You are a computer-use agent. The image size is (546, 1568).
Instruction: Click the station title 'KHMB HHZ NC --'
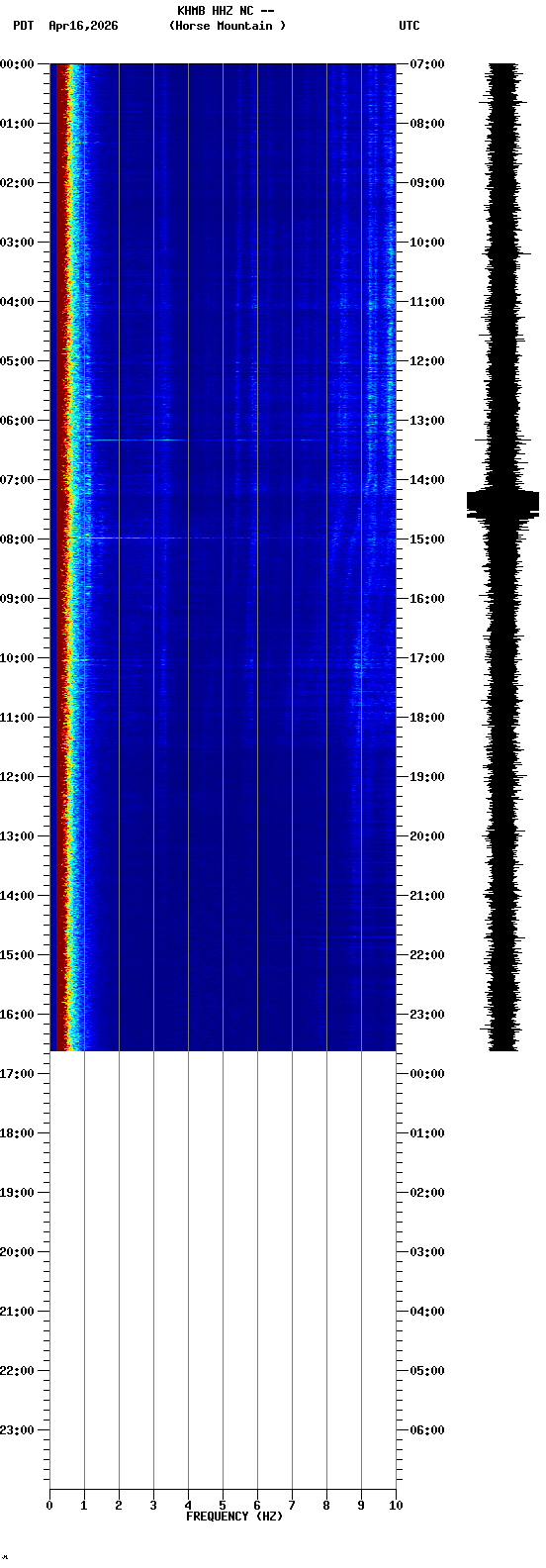click(x=226, y=11)
